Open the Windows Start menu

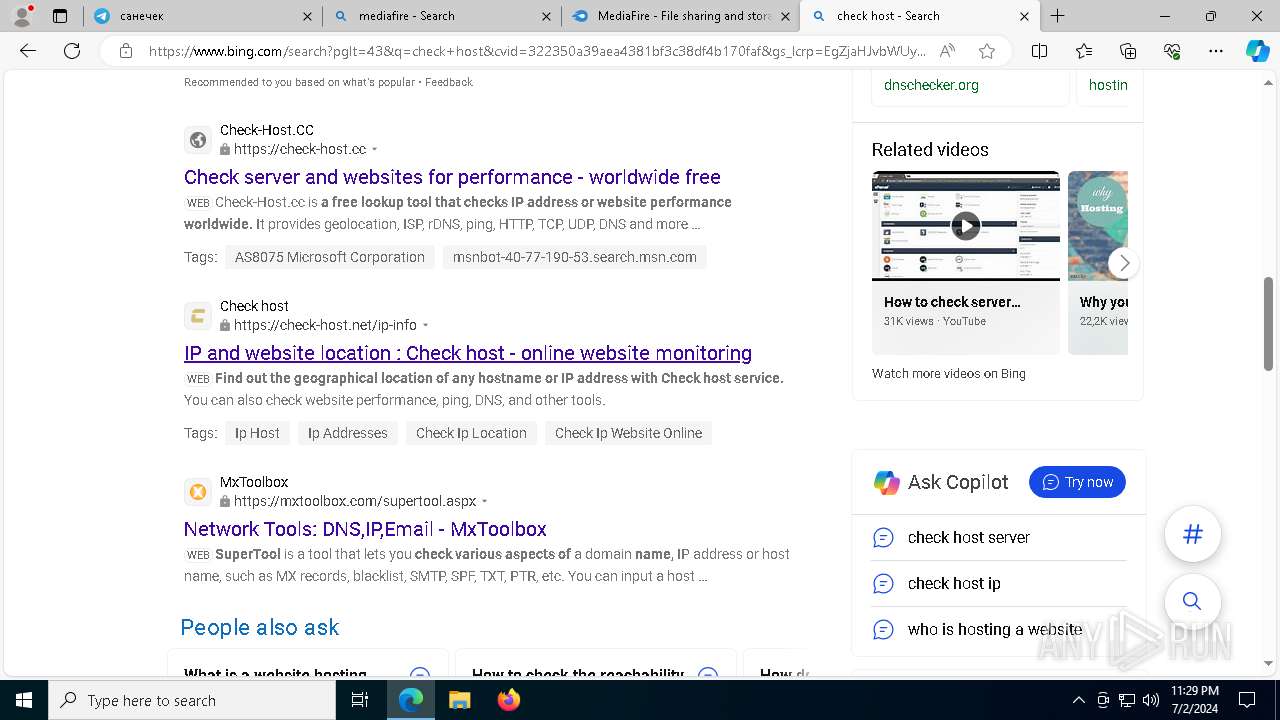(x=24, y=700)
